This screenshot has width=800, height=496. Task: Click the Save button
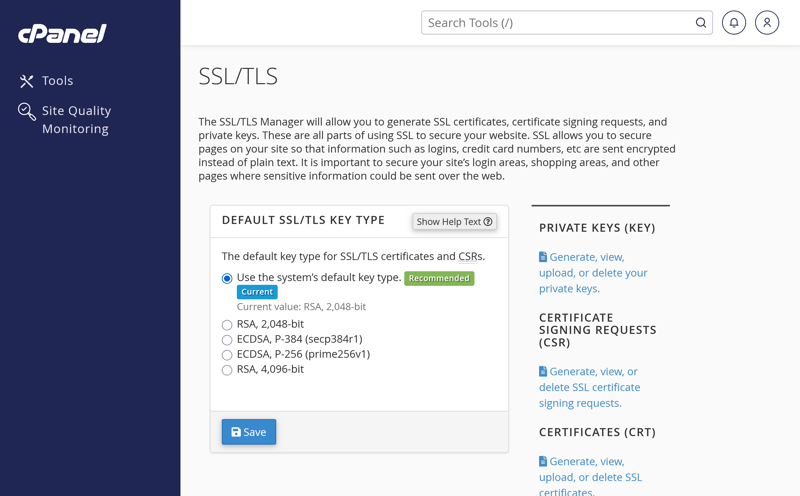pos(249,432)
